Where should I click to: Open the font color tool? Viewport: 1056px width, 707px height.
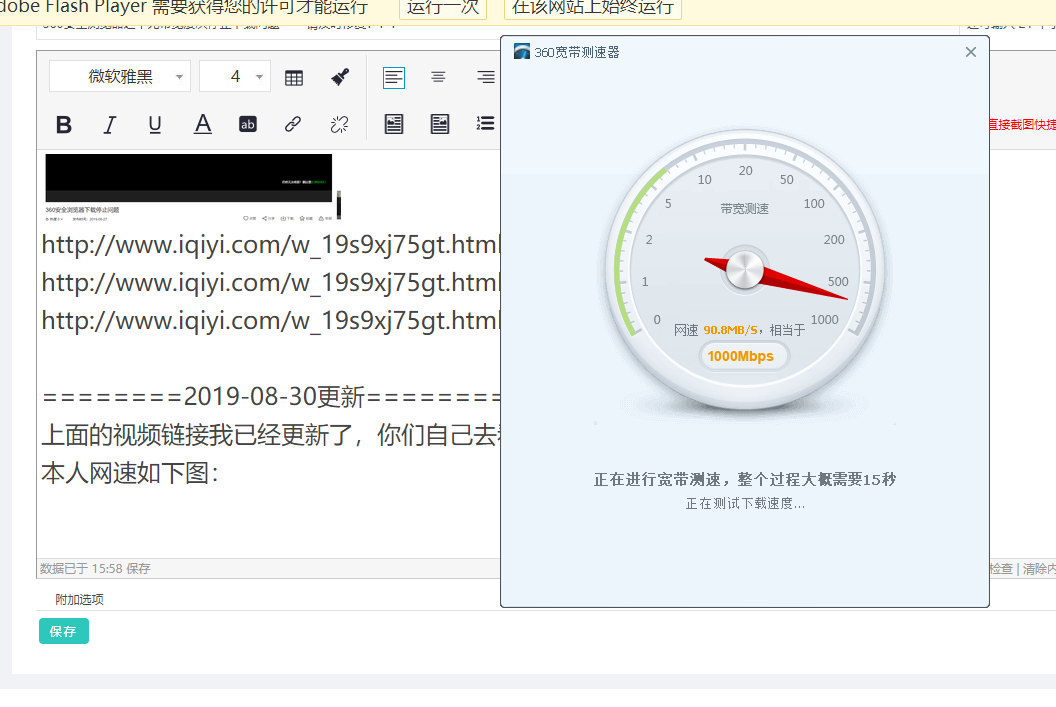pyautogui.click(x=203, y=125)
